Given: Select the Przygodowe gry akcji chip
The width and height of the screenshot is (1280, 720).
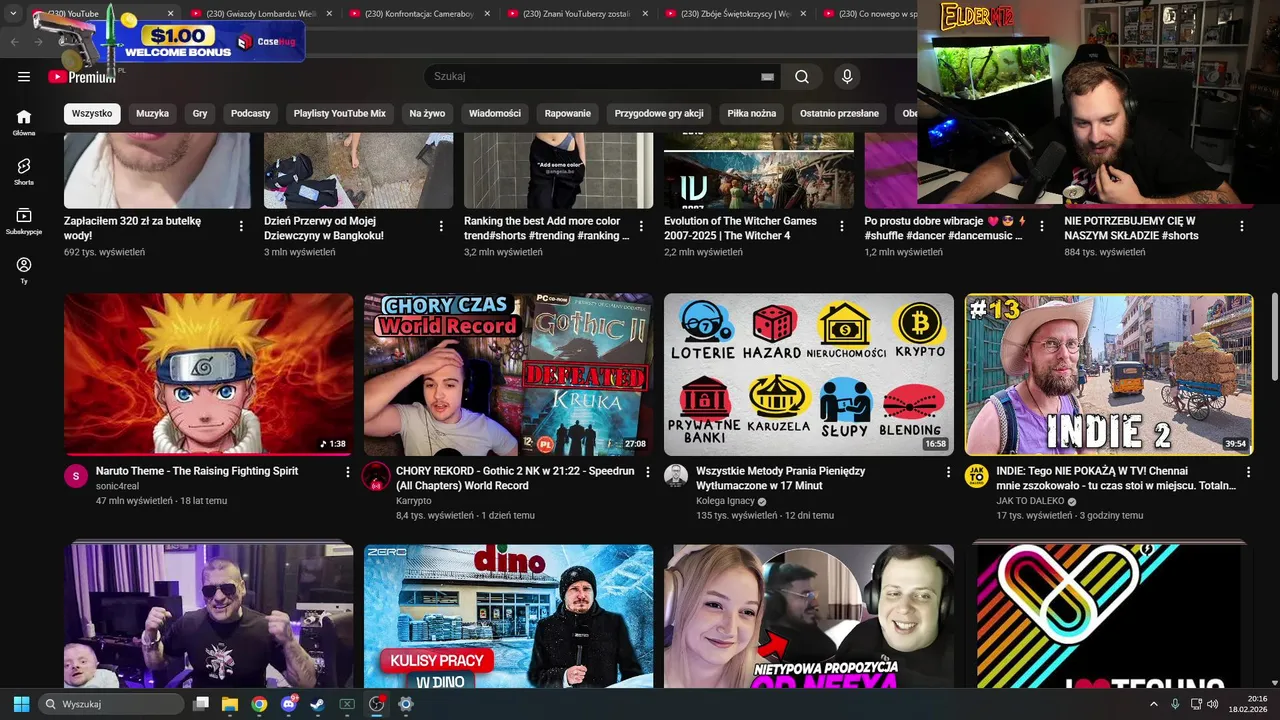Looking at the screenshot, I should tap(659, 114).
